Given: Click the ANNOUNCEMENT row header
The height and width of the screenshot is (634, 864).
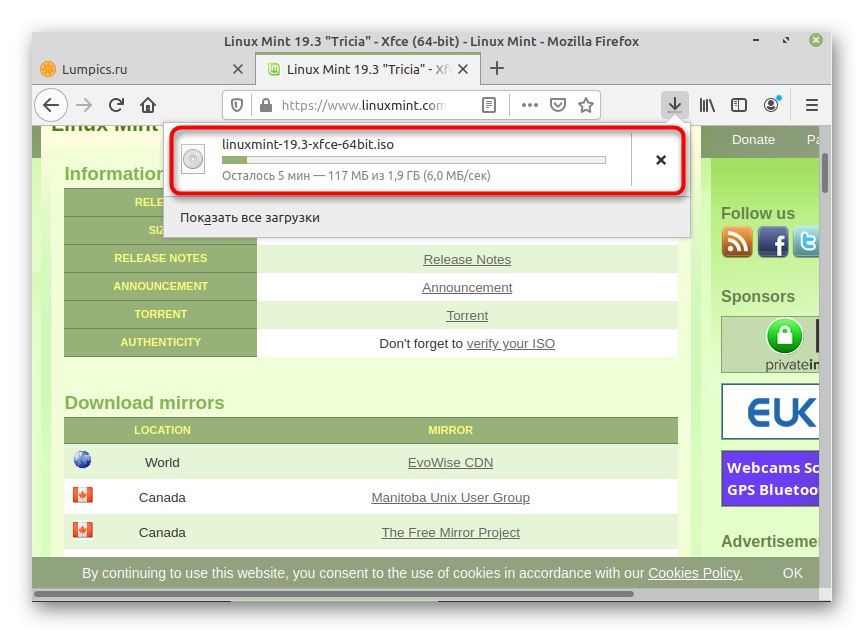Looking at the screenshot, I should point(160,286).
